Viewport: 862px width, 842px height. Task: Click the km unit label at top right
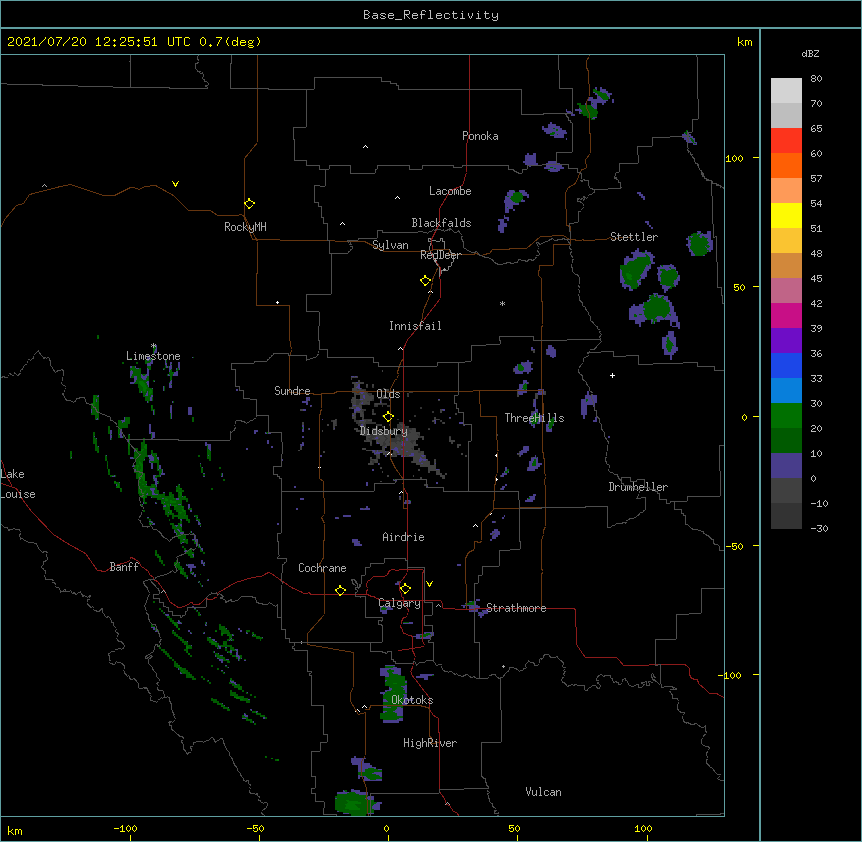[744, 42]
